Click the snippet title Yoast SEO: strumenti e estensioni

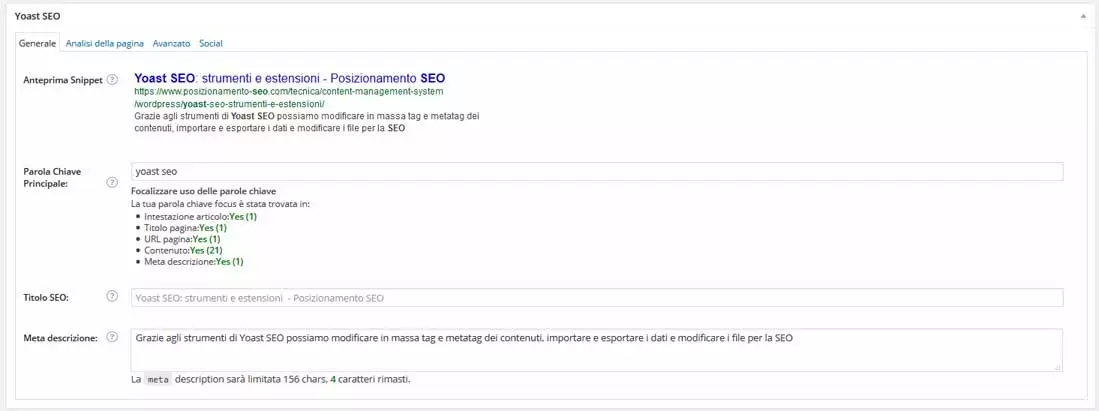(x=289, y=78)
